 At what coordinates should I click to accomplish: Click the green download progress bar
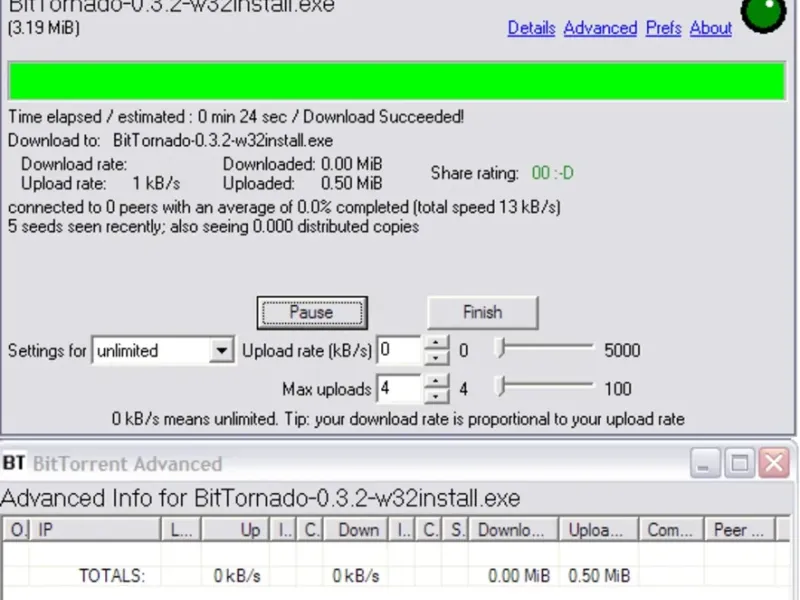(396, 81)
